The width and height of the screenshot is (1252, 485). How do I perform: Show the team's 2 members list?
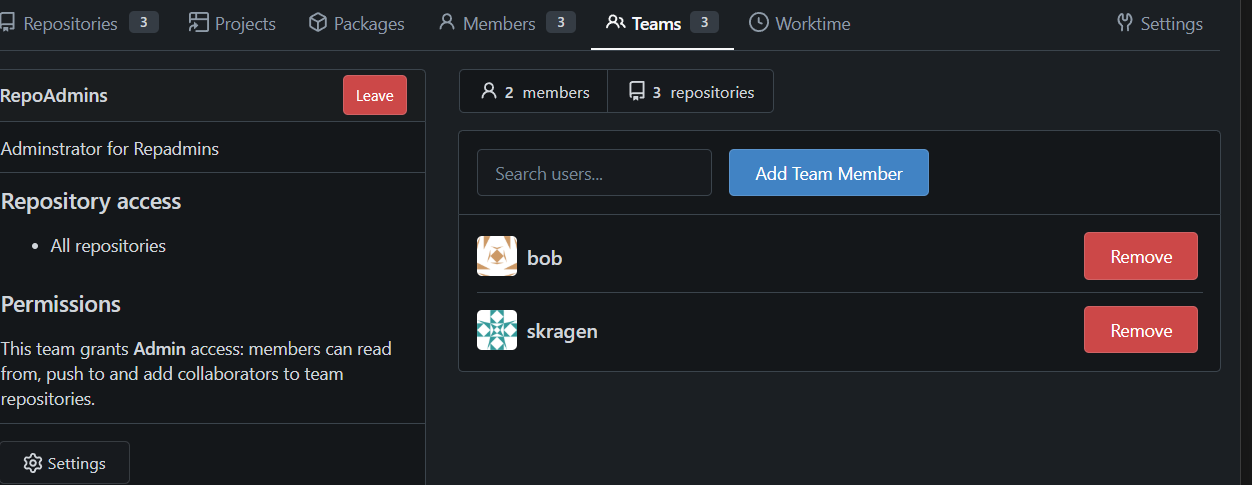click(x=534, y=92)
